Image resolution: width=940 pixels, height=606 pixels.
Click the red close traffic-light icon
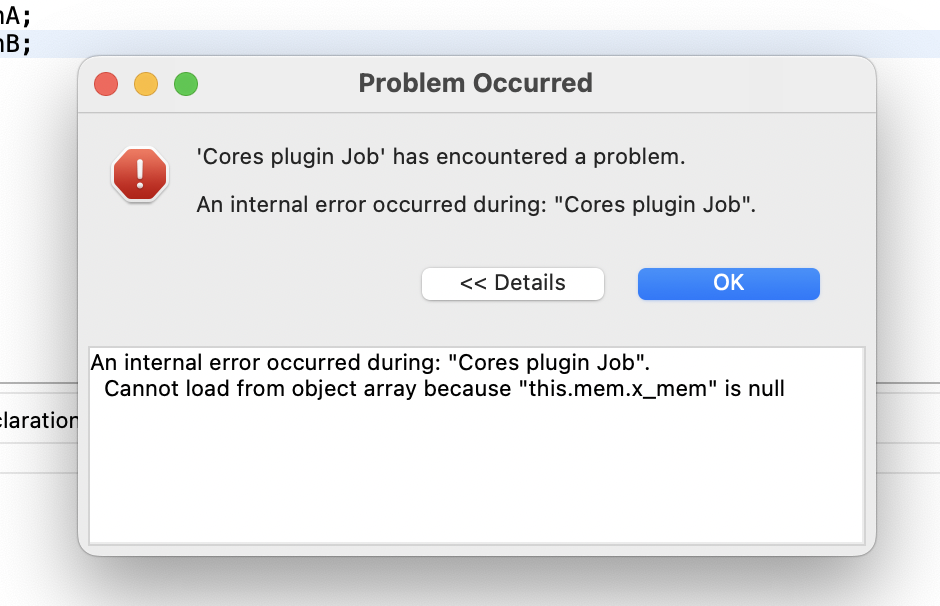pyautogui.click(x=106, y=84)
